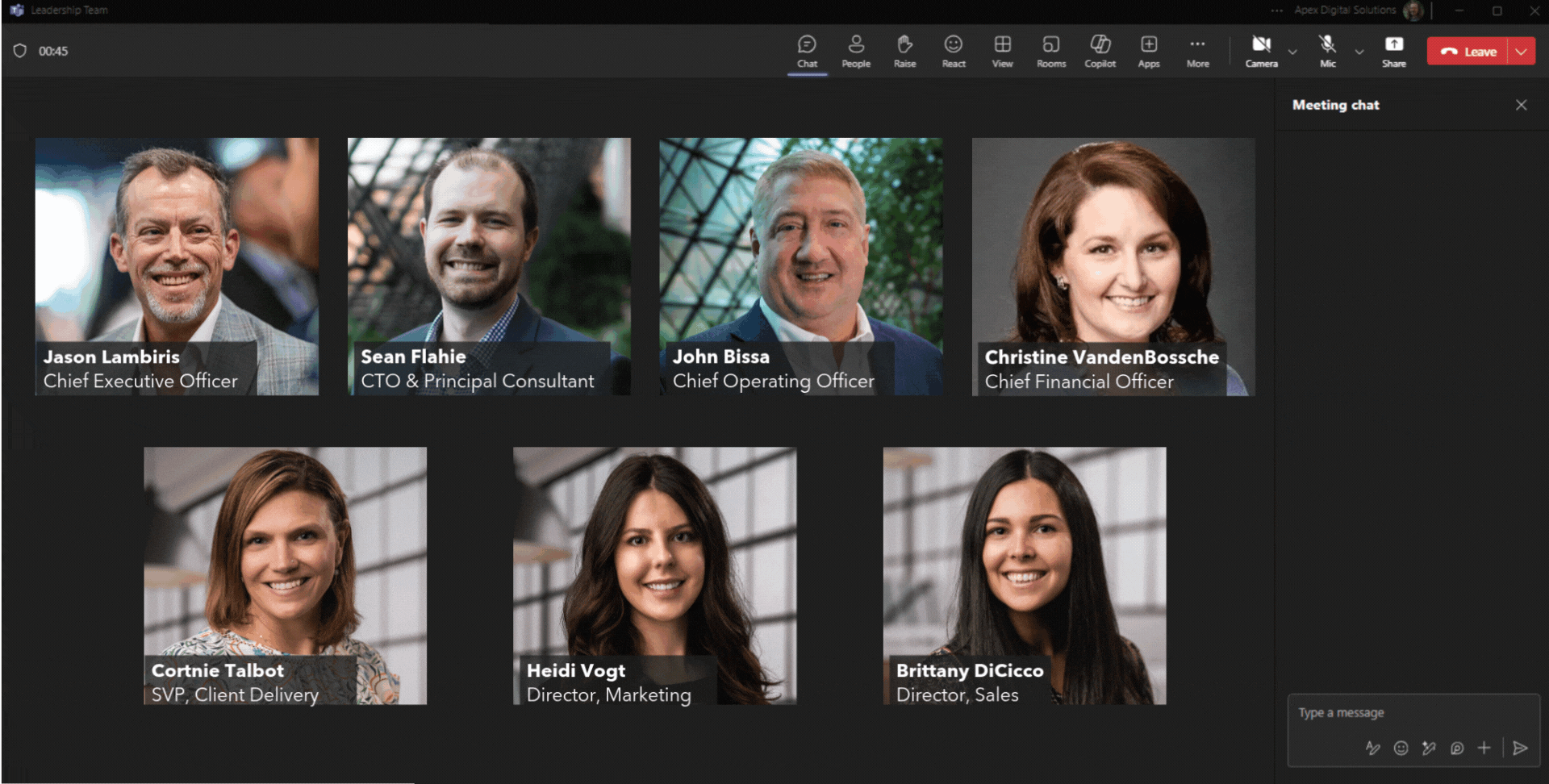Raise your hand in the meeting
The height and width of the screenshot is (784, 1549).
(x=904, y=51)
